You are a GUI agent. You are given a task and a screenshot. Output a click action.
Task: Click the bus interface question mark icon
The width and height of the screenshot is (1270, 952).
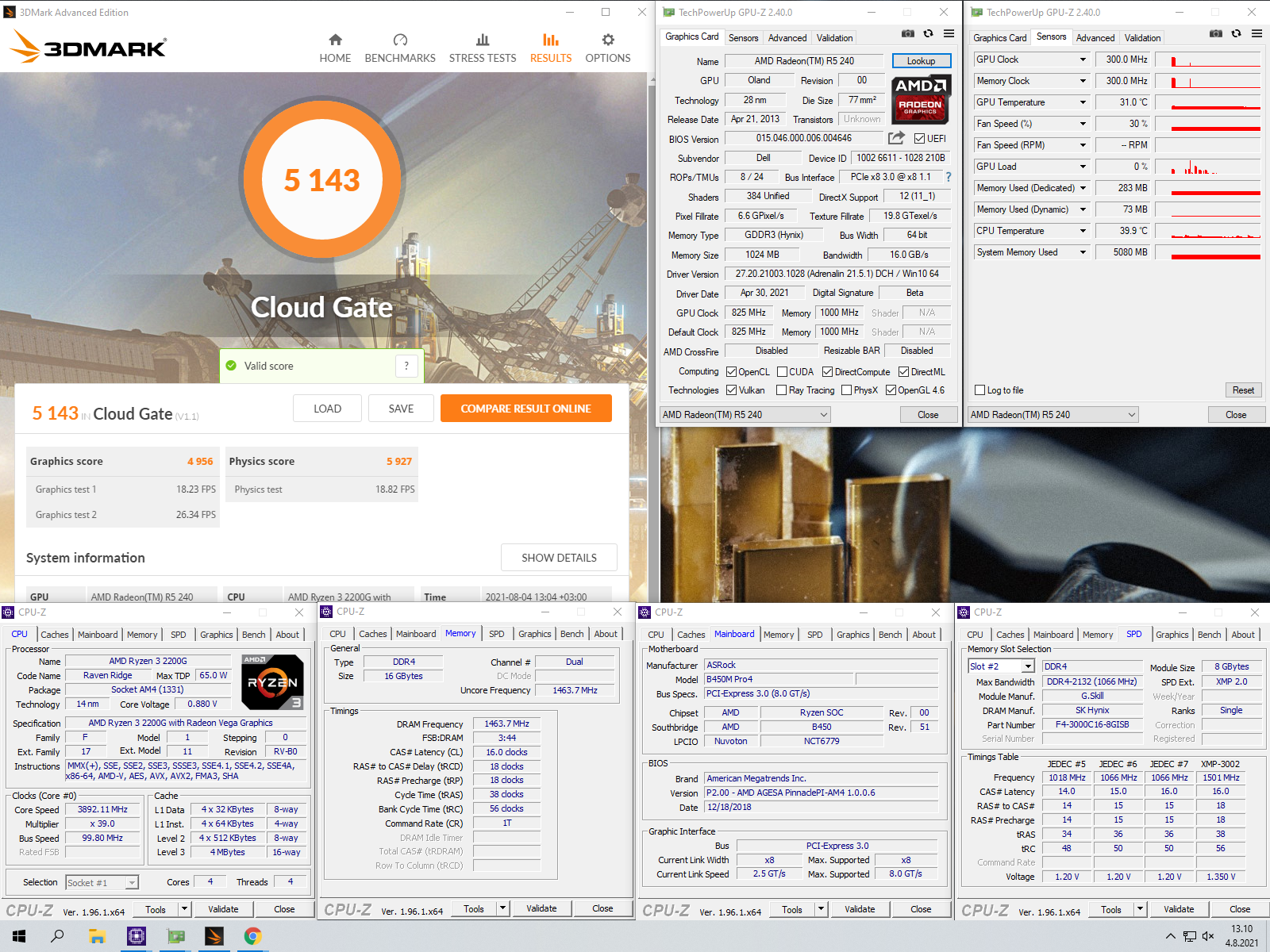(948, 177)
